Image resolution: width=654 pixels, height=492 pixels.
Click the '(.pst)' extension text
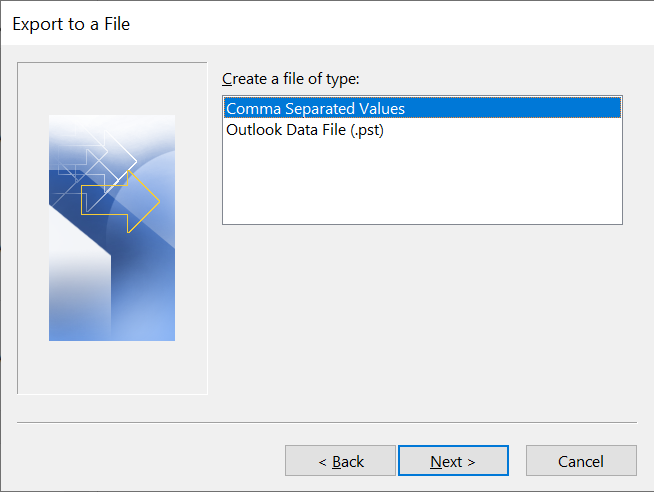pos(363,130)
